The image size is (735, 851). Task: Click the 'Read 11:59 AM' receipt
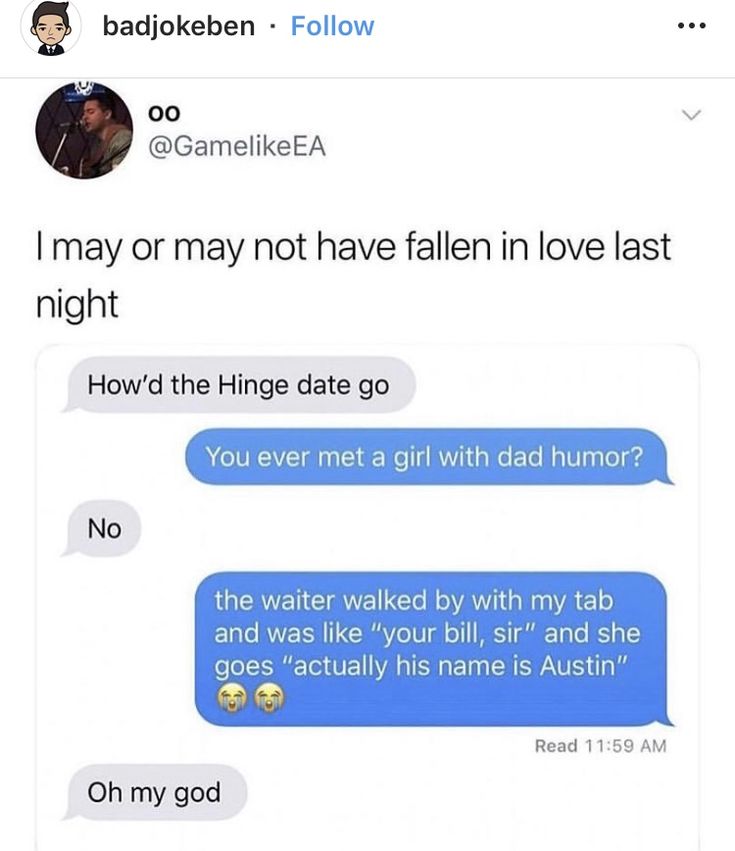click(600, 746)
